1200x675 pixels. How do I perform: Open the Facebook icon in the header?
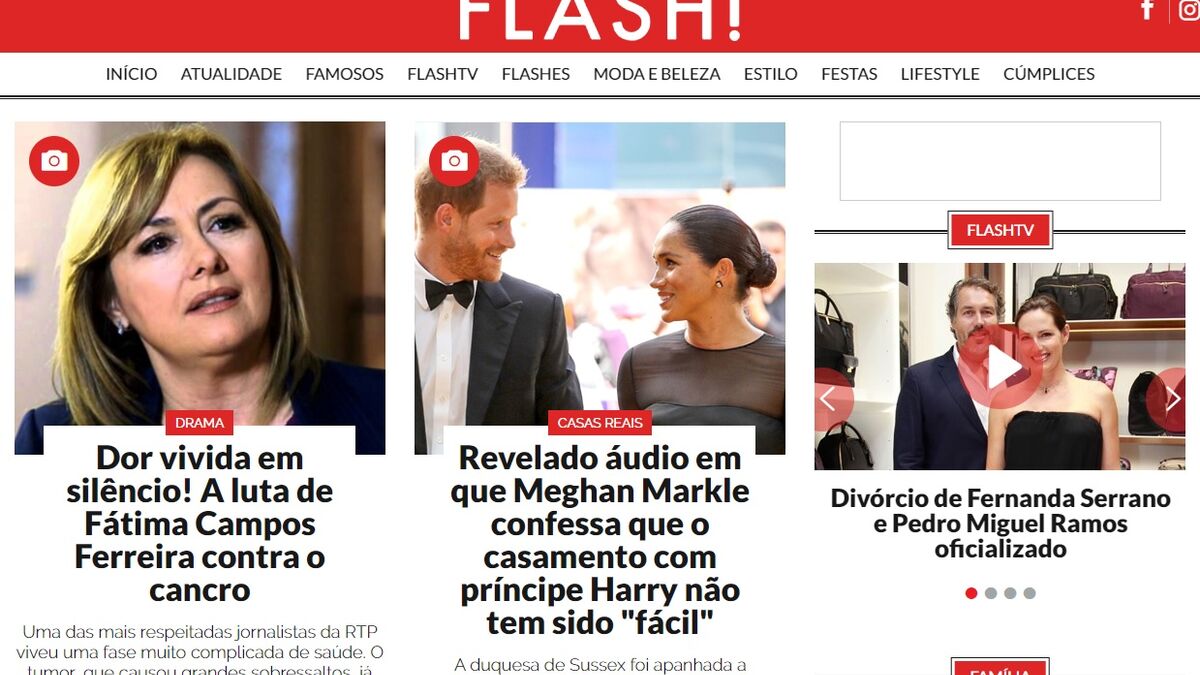[1147, 9]
